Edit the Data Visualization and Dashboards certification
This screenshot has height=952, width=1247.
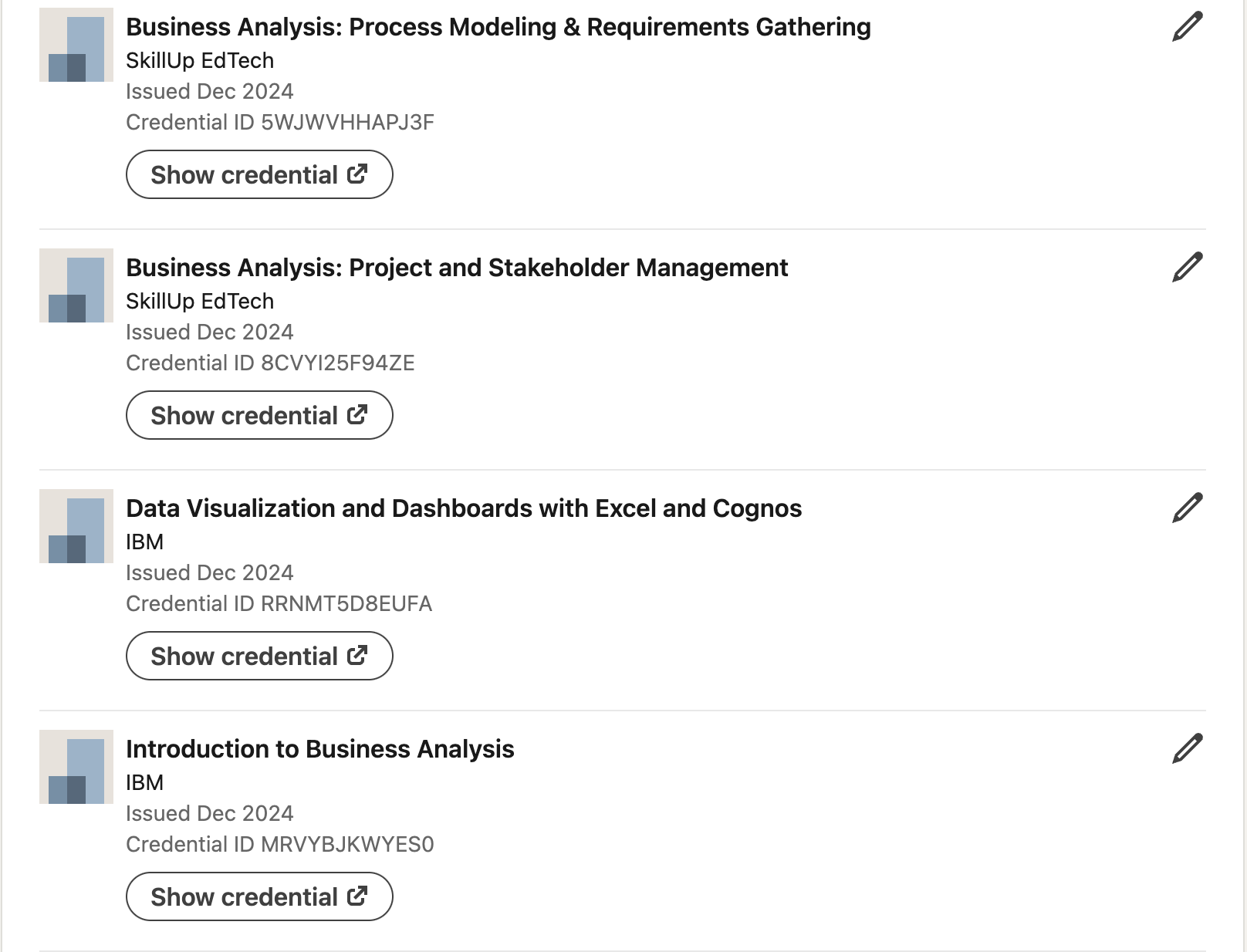click(1187, 508)
